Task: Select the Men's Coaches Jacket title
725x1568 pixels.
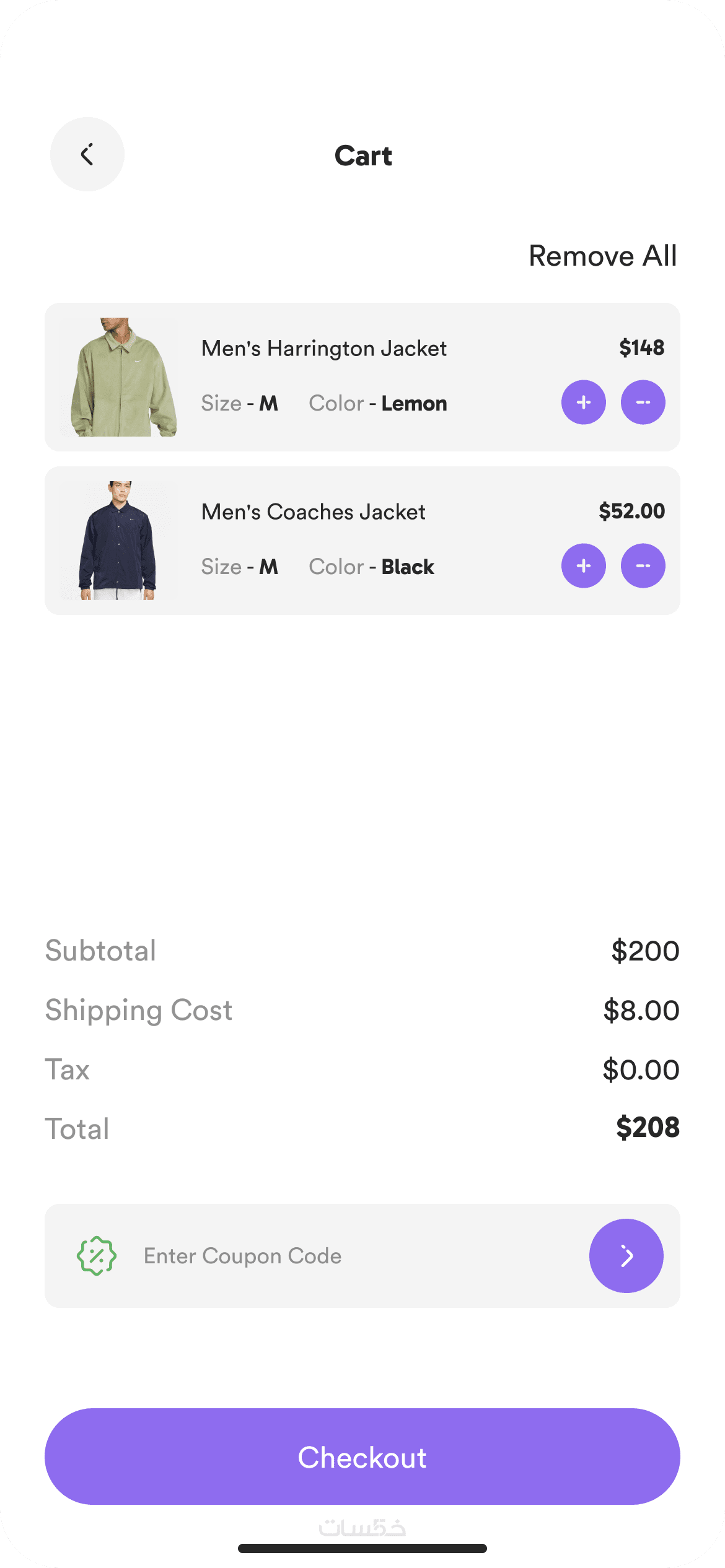Action: (x=313, y=512)
